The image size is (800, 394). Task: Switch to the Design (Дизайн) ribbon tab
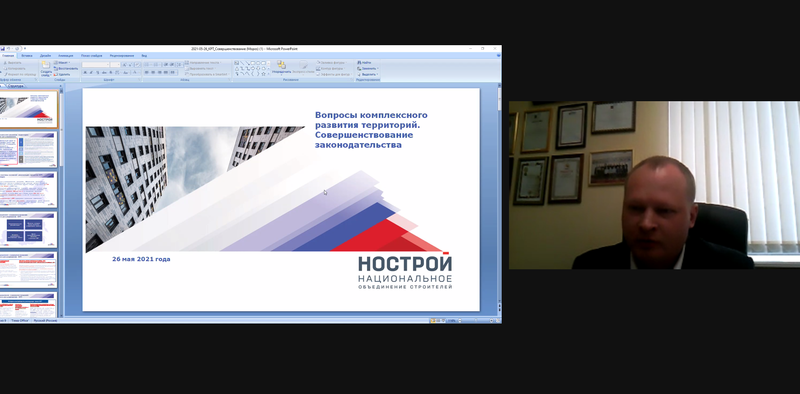click(45, 56)
